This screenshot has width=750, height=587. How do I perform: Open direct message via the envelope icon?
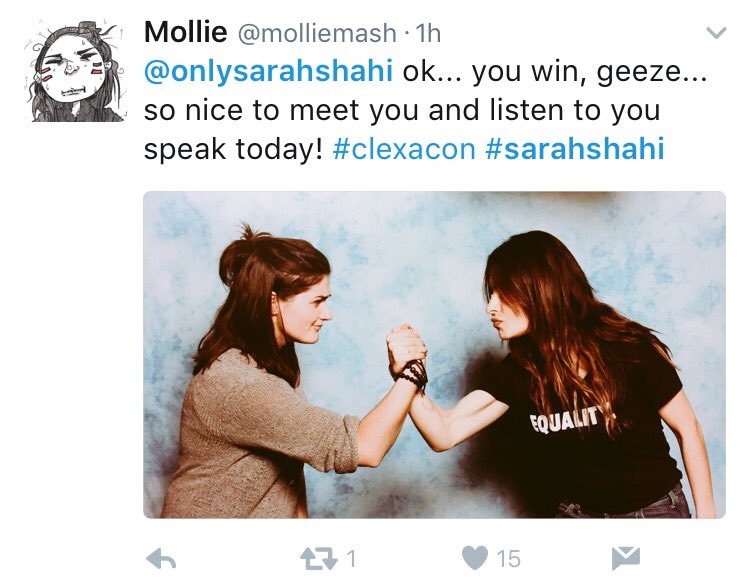coord(626,558)
